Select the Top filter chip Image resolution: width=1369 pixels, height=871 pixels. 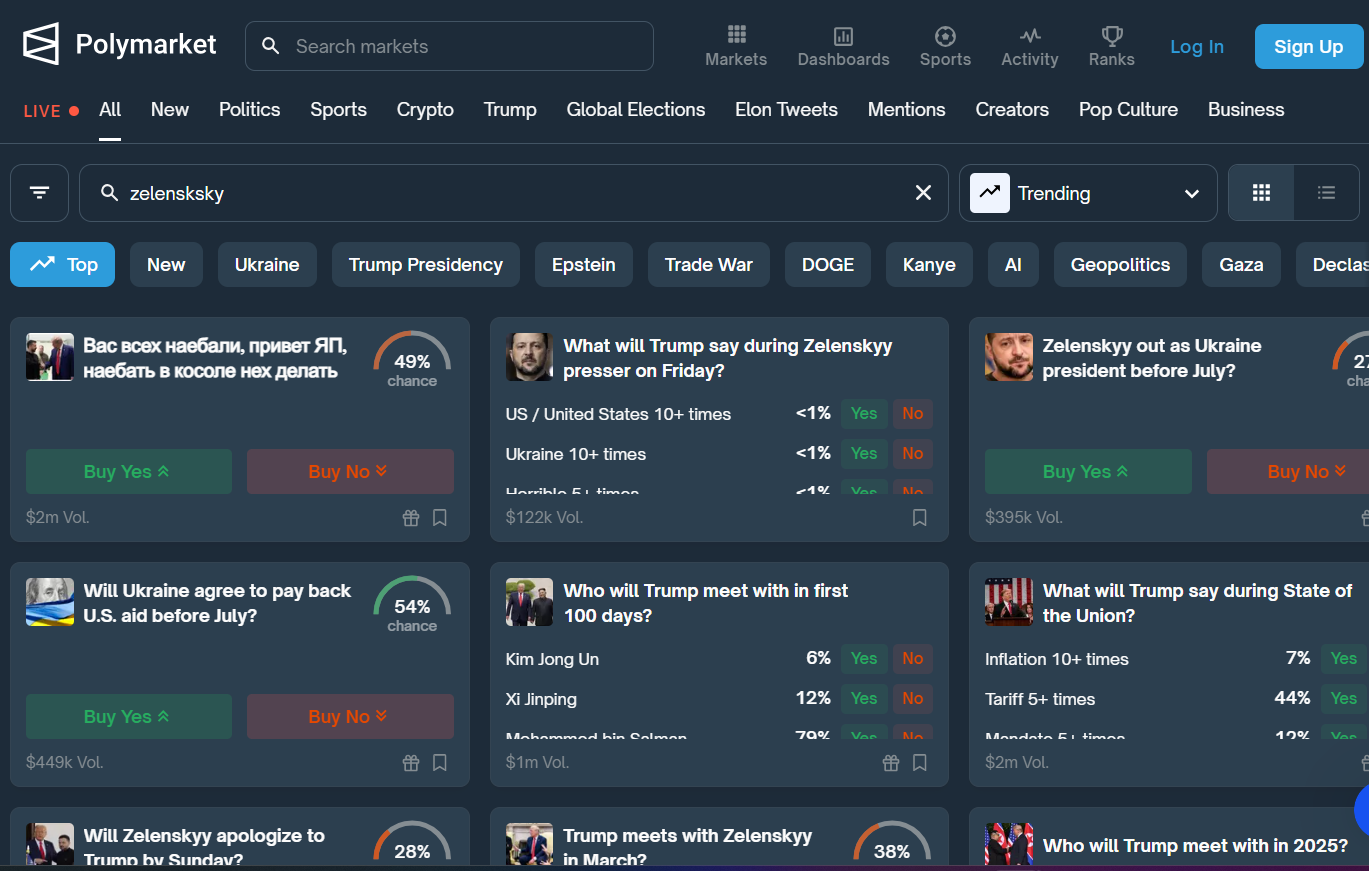click(63, 265)
